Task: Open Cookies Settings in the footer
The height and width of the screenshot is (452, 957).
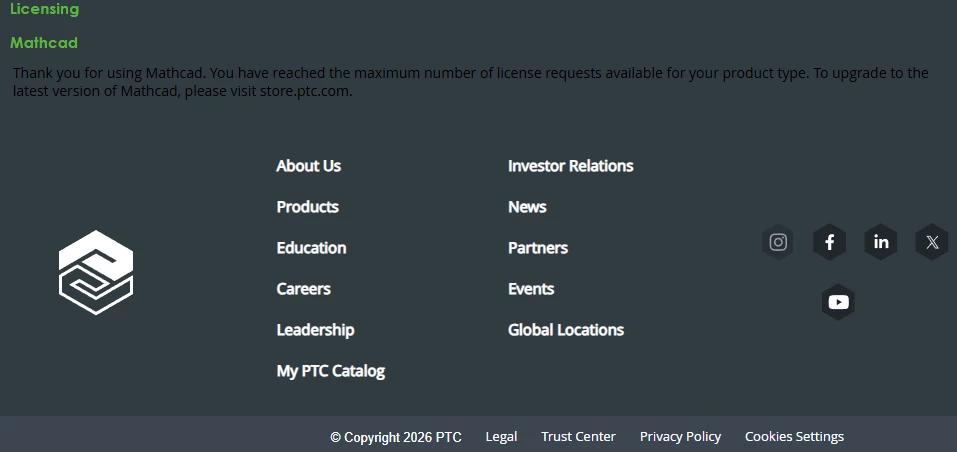Action: pyautogui.click(x=794, y=437)
